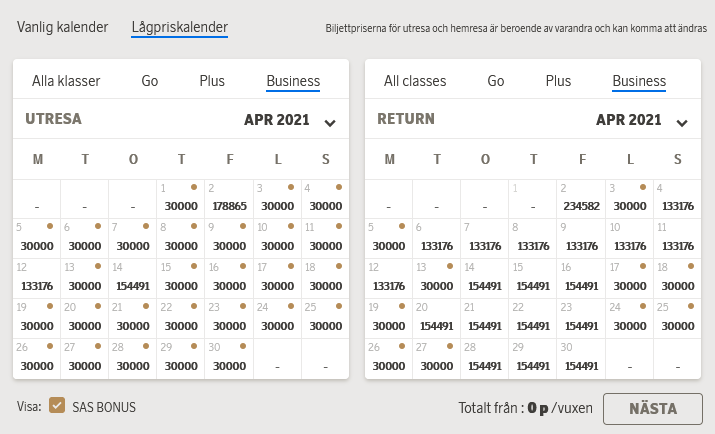Select April 30 return priced 154491
The width and height of the screenshot is (715, 434).
click(x=581, y=359)
